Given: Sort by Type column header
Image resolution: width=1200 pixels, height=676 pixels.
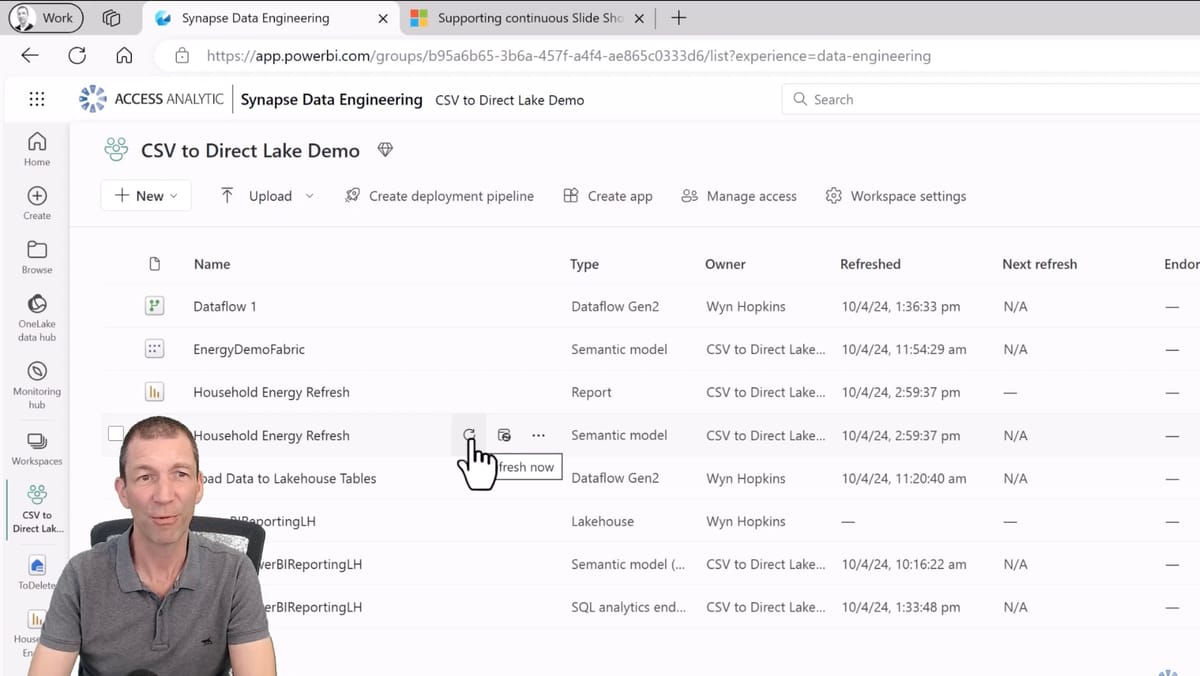Looking at the screenshot, I should [x=584, y=264].
